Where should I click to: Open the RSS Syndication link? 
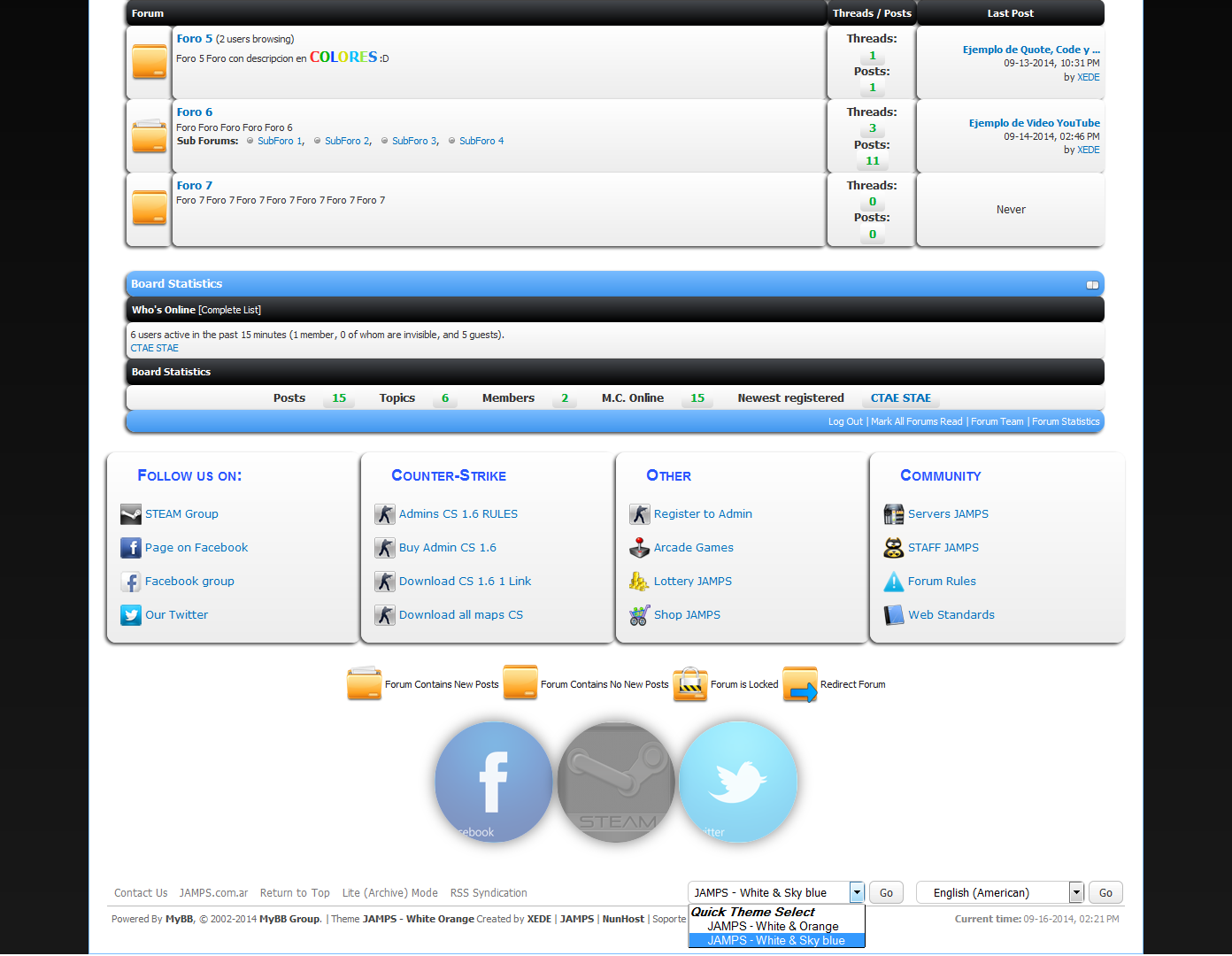(x=489, y=893)
